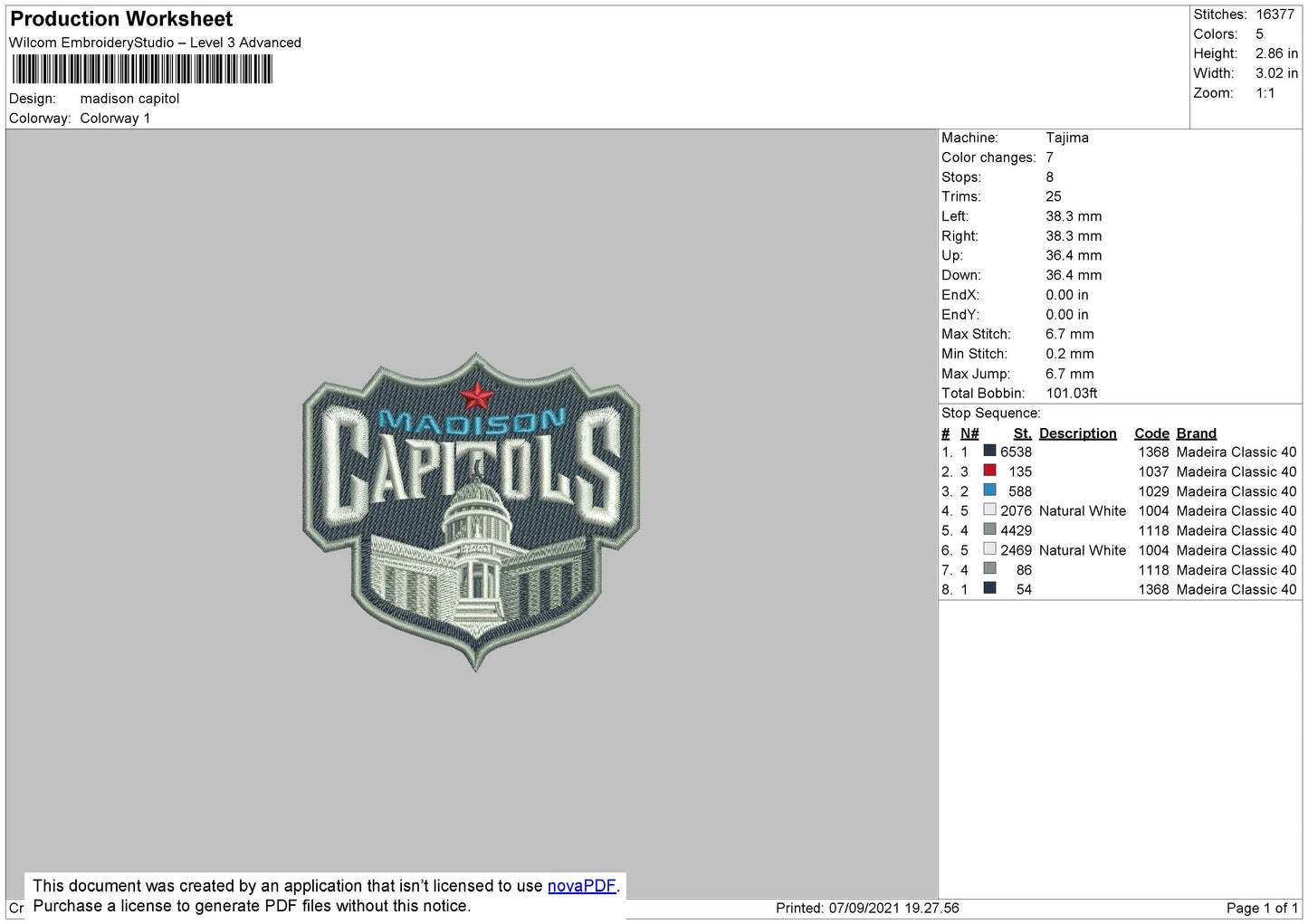This screenshot has width=1308, height=924.
Task: Click the machine value 'Tajima'
Action: tap(1067, 138)
